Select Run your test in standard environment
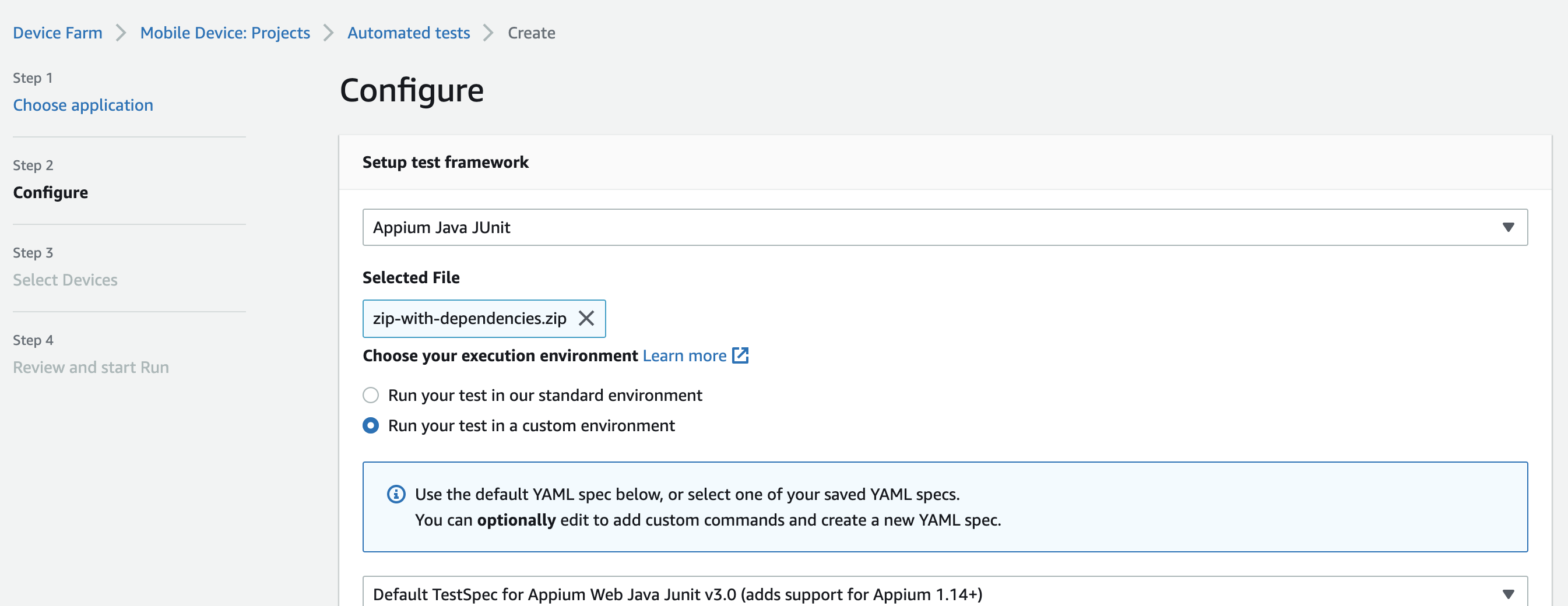 click(x=371, y=396)
